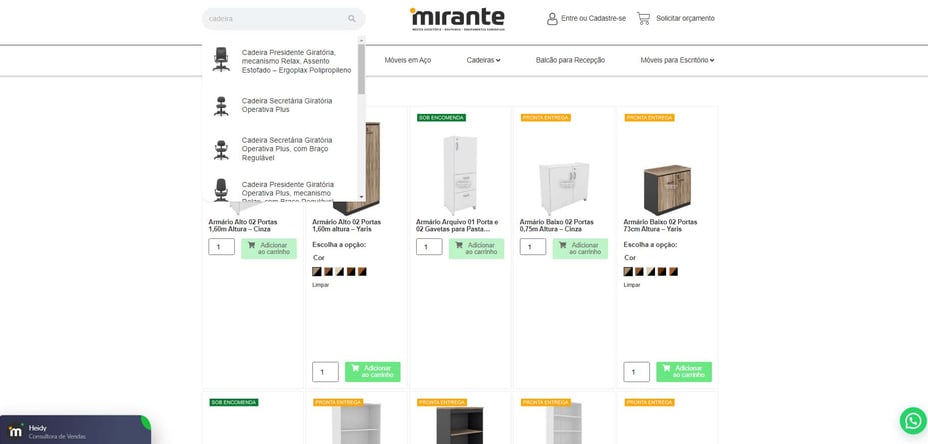
Task: Click the quantity field for Armário Baixo Cinza
Action: click(533, 247)
